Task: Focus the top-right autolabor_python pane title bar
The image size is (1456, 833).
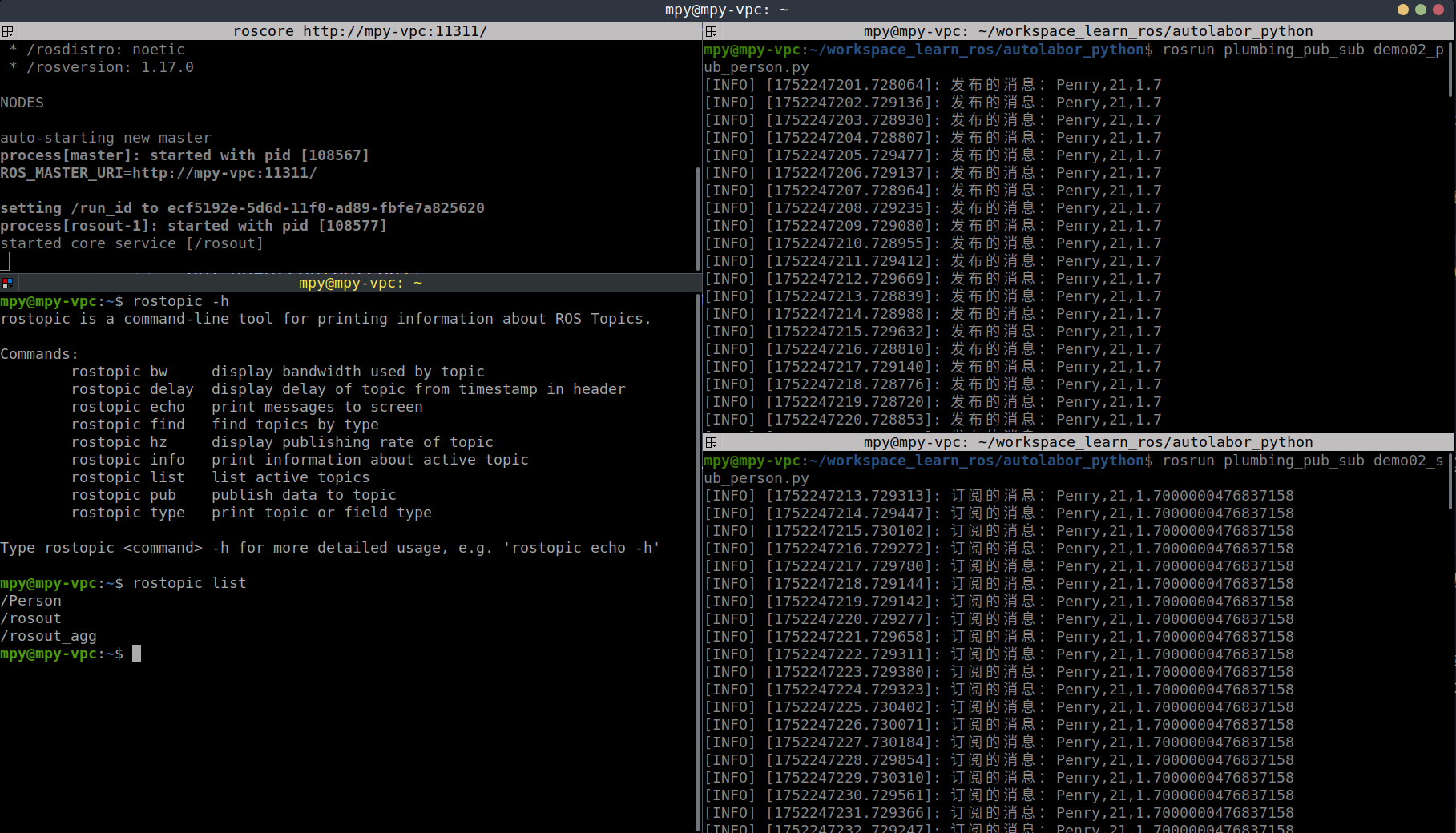Action: coord(1087,31)
